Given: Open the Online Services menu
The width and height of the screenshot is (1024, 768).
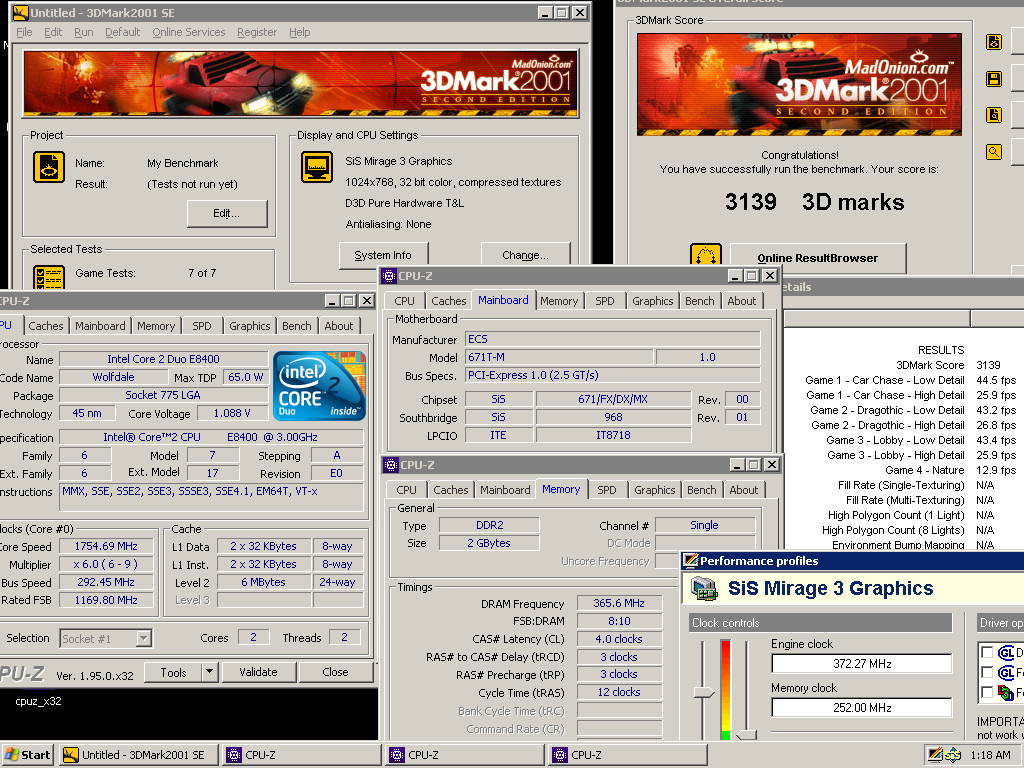Looking at the screenshot, I should [189, 32].
